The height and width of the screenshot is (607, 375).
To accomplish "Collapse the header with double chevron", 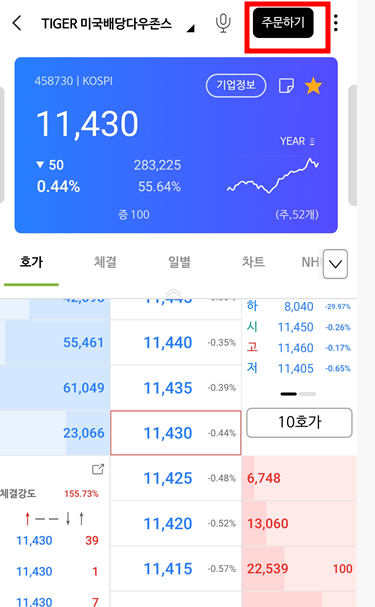I will pos(174,293).
